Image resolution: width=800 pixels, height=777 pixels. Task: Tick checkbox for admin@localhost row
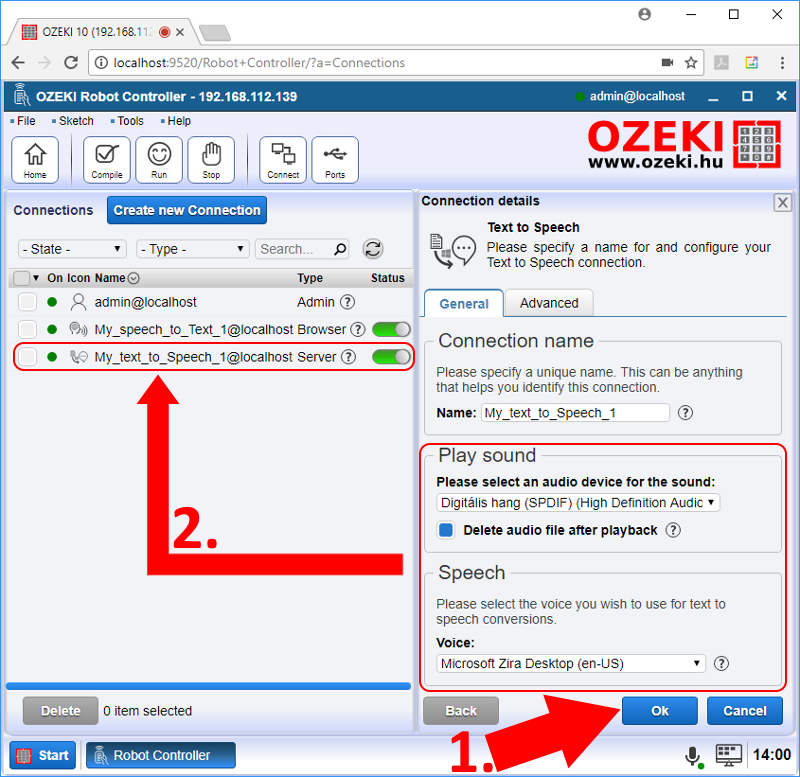pyautogui.click(x=27, y=302)
